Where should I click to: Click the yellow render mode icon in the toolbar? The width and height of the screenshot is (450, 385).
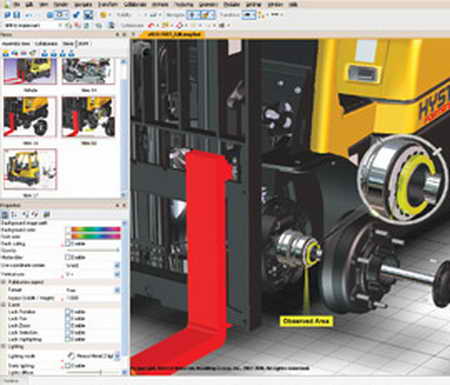[x=103, y=15]
